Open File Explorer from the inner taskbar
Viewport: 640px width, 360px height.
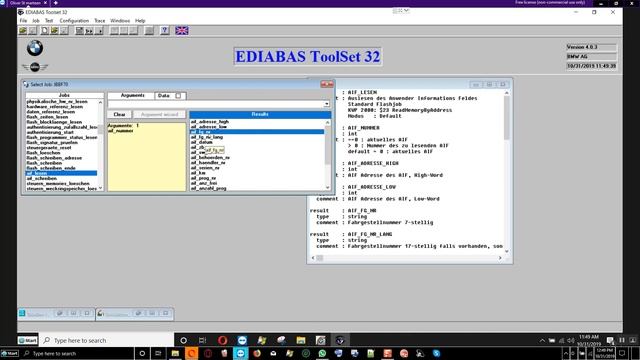tap(301, 340)
